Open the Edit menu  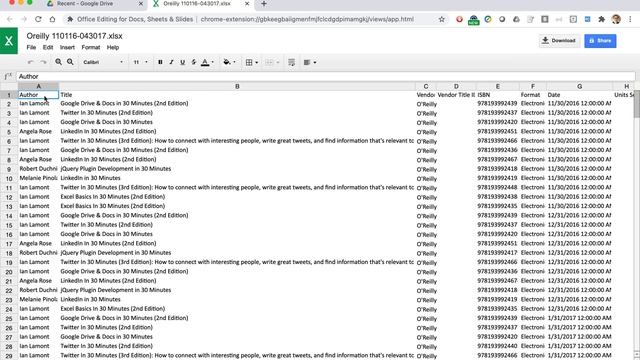(x=48, y=47)
